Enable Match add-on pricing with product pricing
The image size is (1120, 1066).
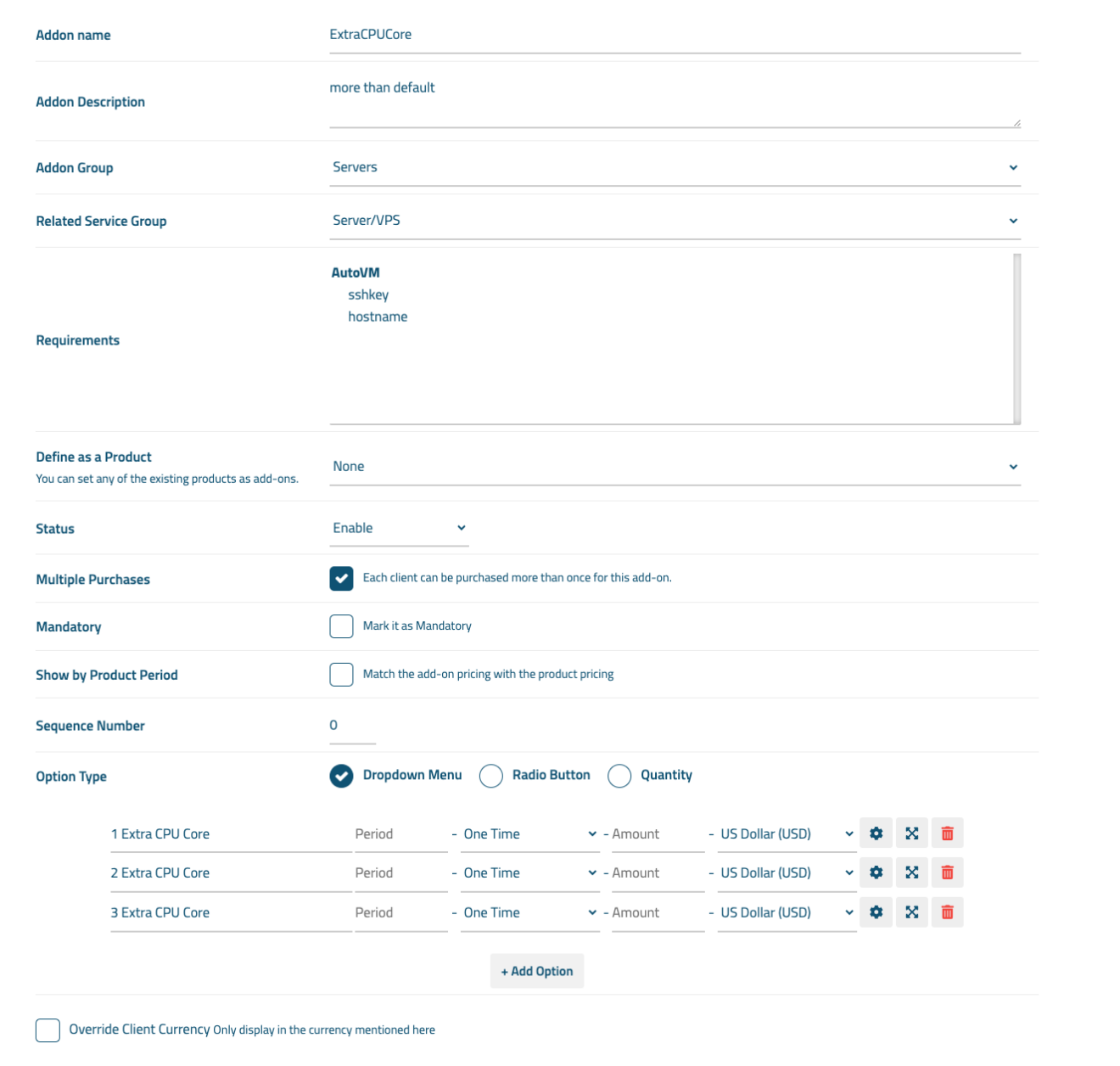(x=341, y=675)
